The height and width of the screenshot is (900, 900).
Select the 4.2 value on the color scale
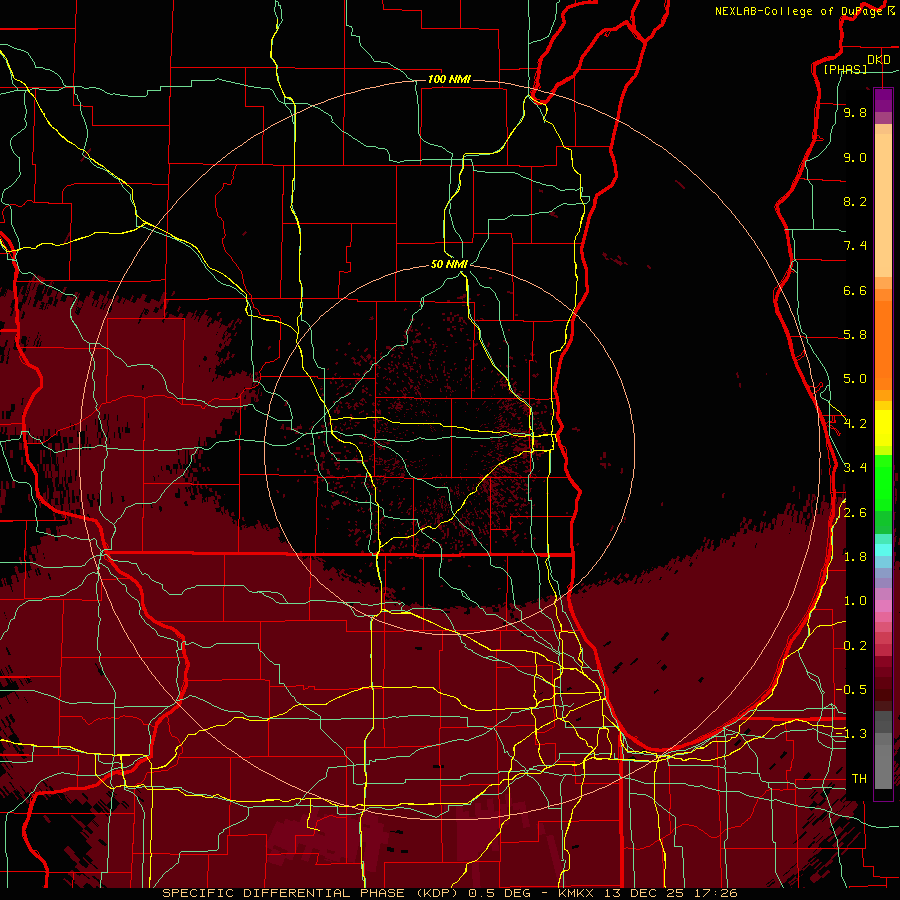[x=855, y=424]
